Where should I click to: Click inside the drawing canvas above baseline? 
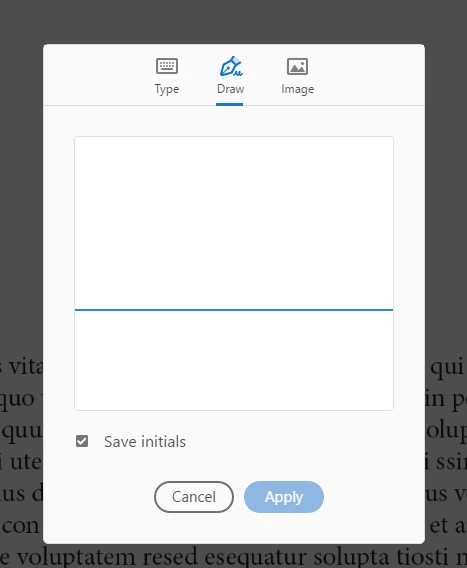[x=234, y=223]
